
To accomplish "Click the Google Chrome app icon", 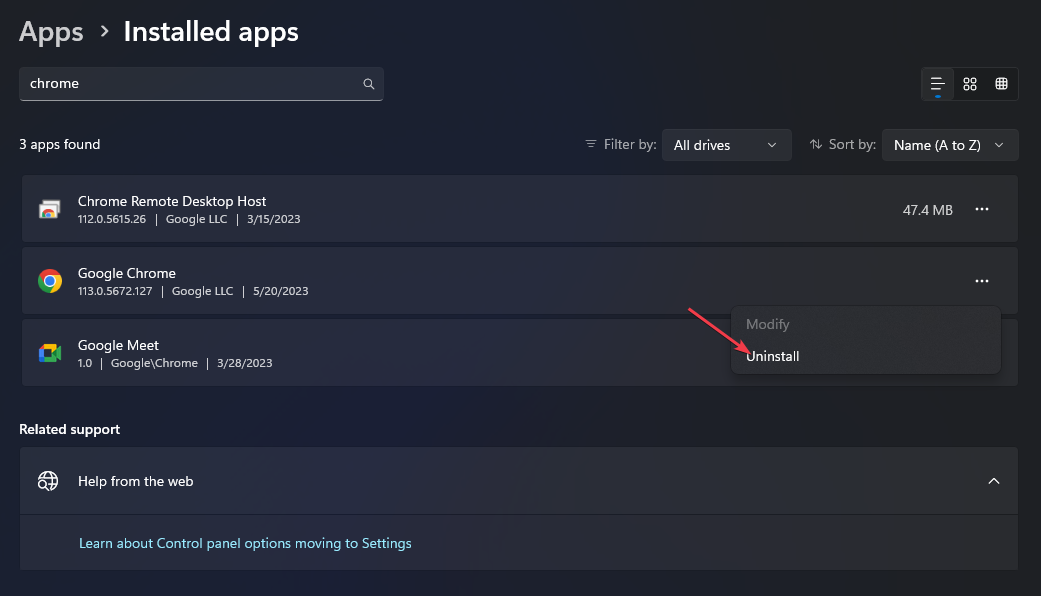I will pos(50,281).
